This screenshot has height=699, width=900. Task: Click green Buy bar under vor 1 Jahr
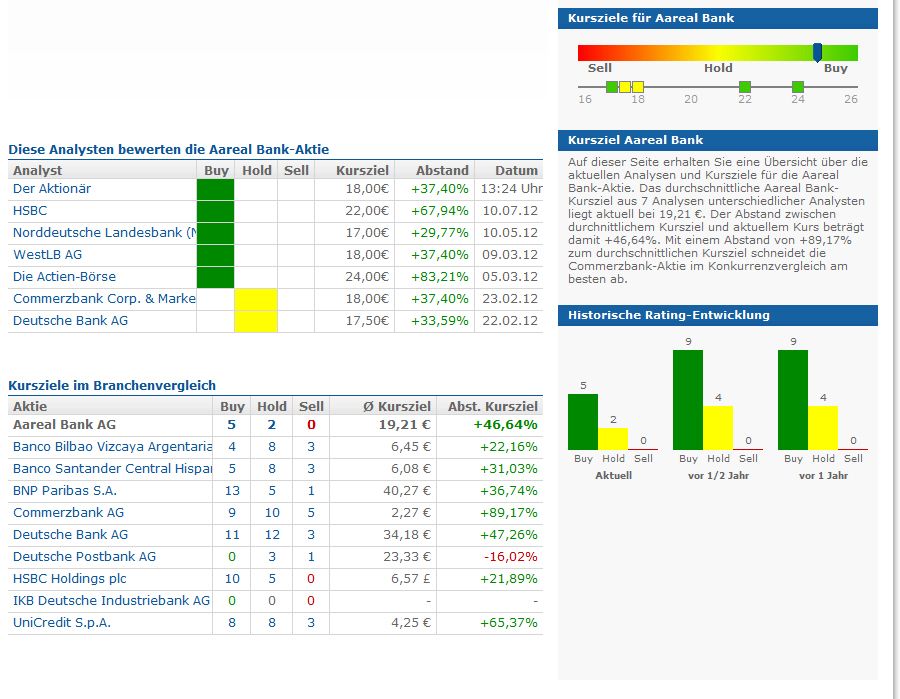click(793, 400)
